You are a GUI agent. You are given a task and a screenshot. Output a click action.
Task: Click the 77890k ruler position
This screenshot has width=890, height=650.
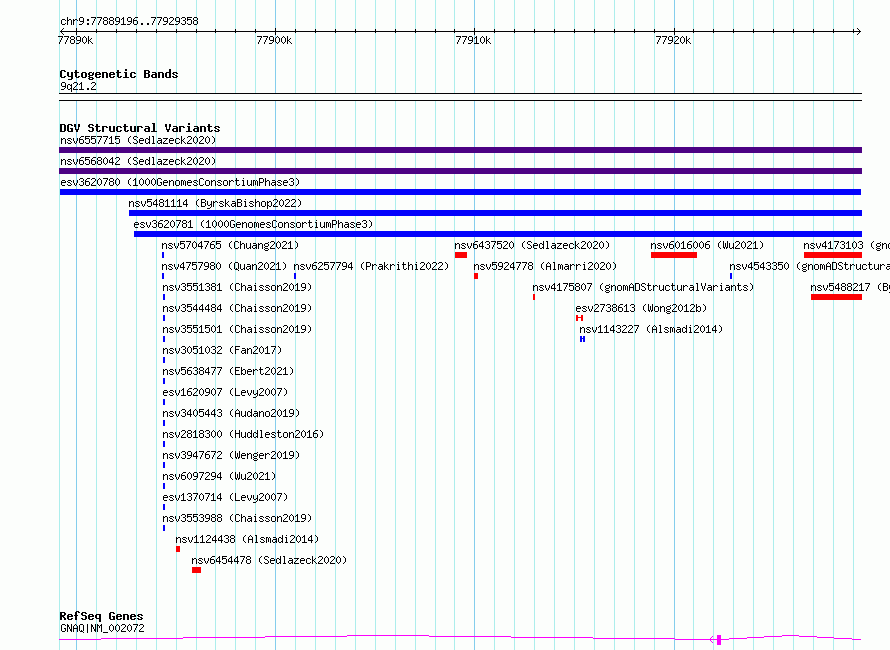(75, 40)
